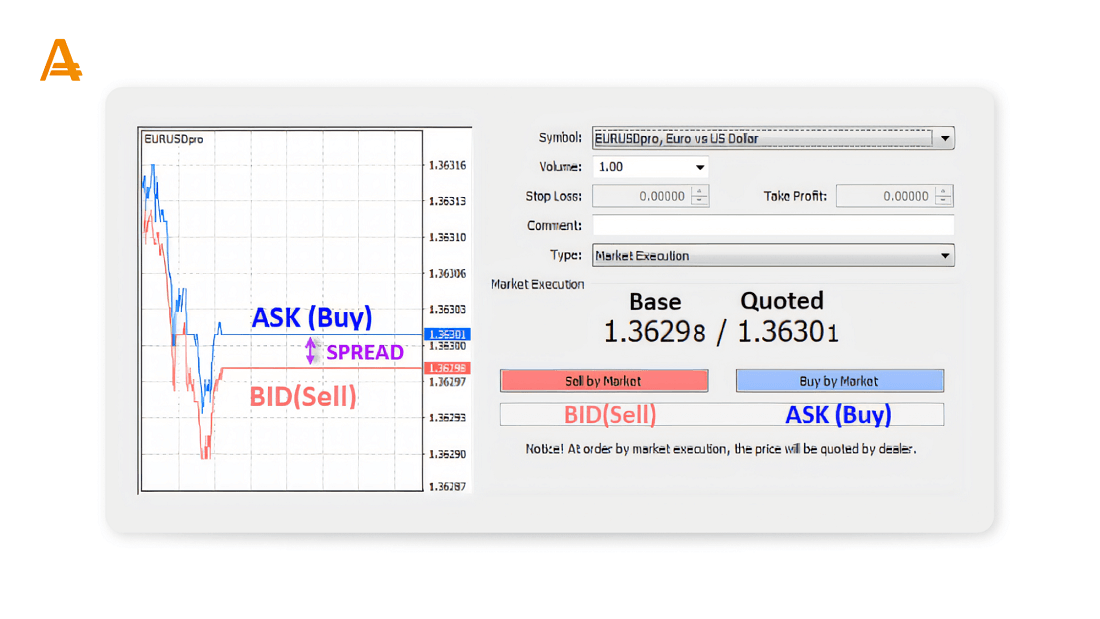Click the orange A logo icon

pos(60,61)
